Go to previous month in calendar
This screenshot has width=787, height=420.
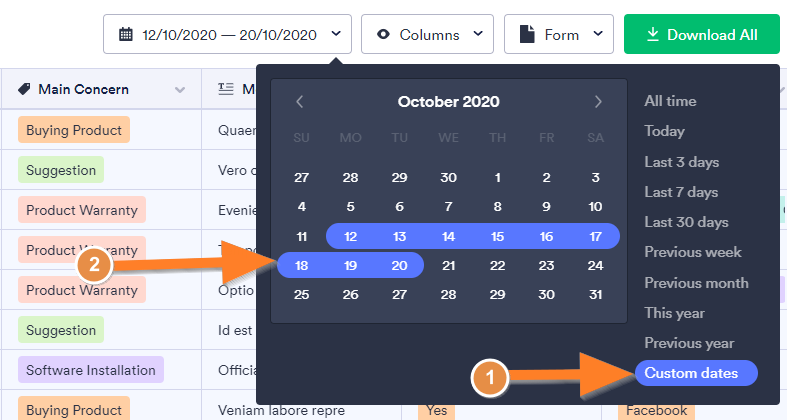click(x=299, y=101)
